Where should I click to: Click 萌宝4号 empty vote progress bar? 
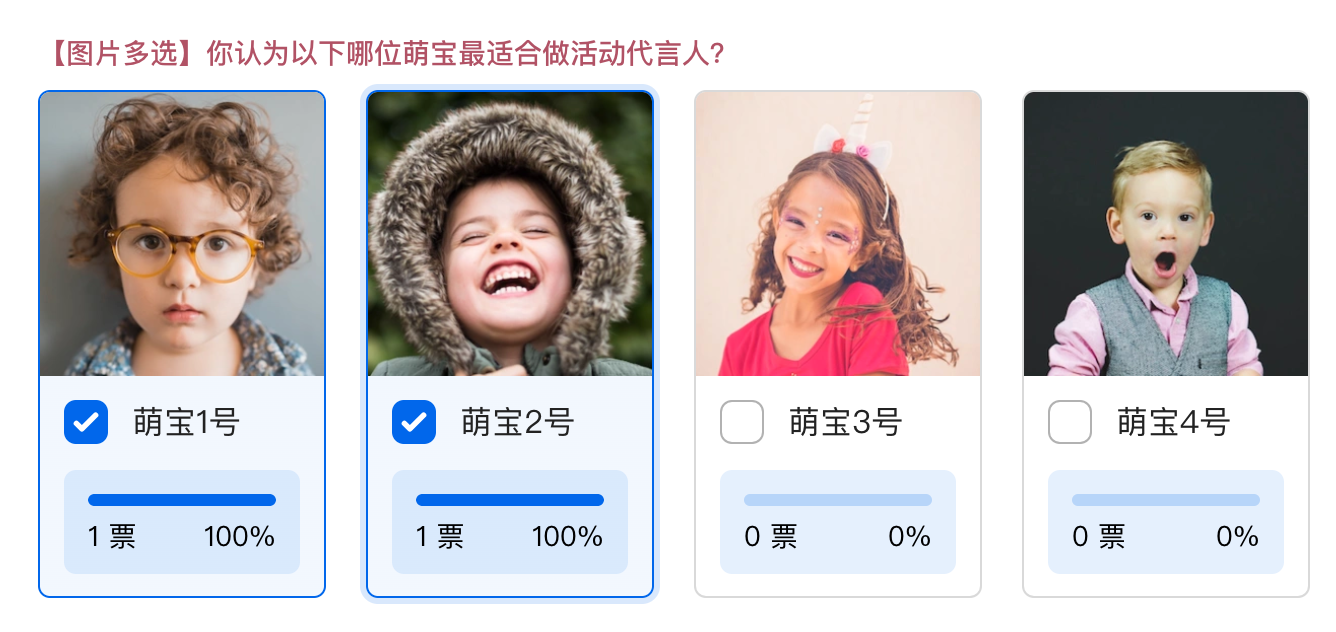coord(1166,500)
